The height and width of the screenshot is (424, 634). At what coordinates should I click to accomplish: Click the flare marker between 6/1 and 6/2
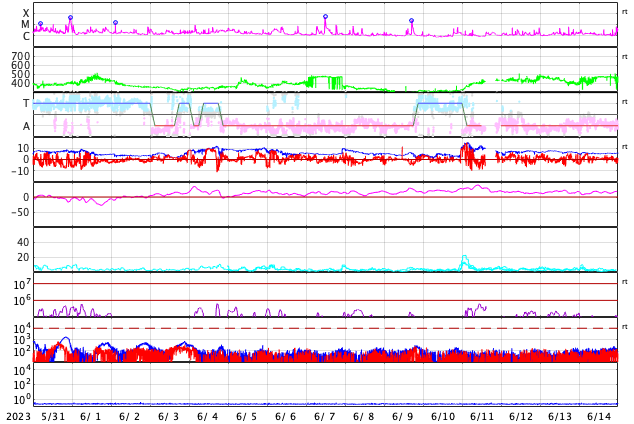(x=116, y=23)
